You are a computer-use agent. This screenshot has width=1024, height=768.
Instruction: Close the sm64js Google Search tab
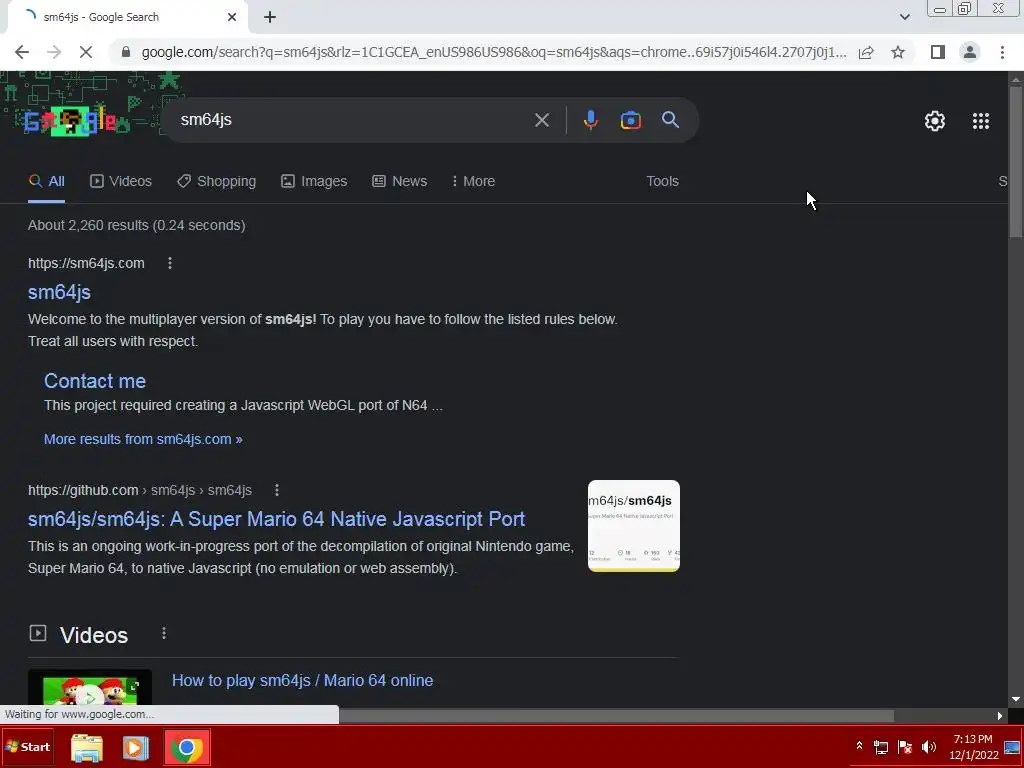[x=232, y=17]
